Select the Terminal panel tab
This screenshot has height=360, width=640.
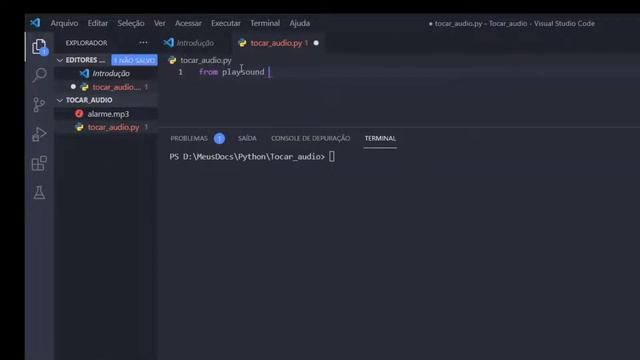(380, 138)
